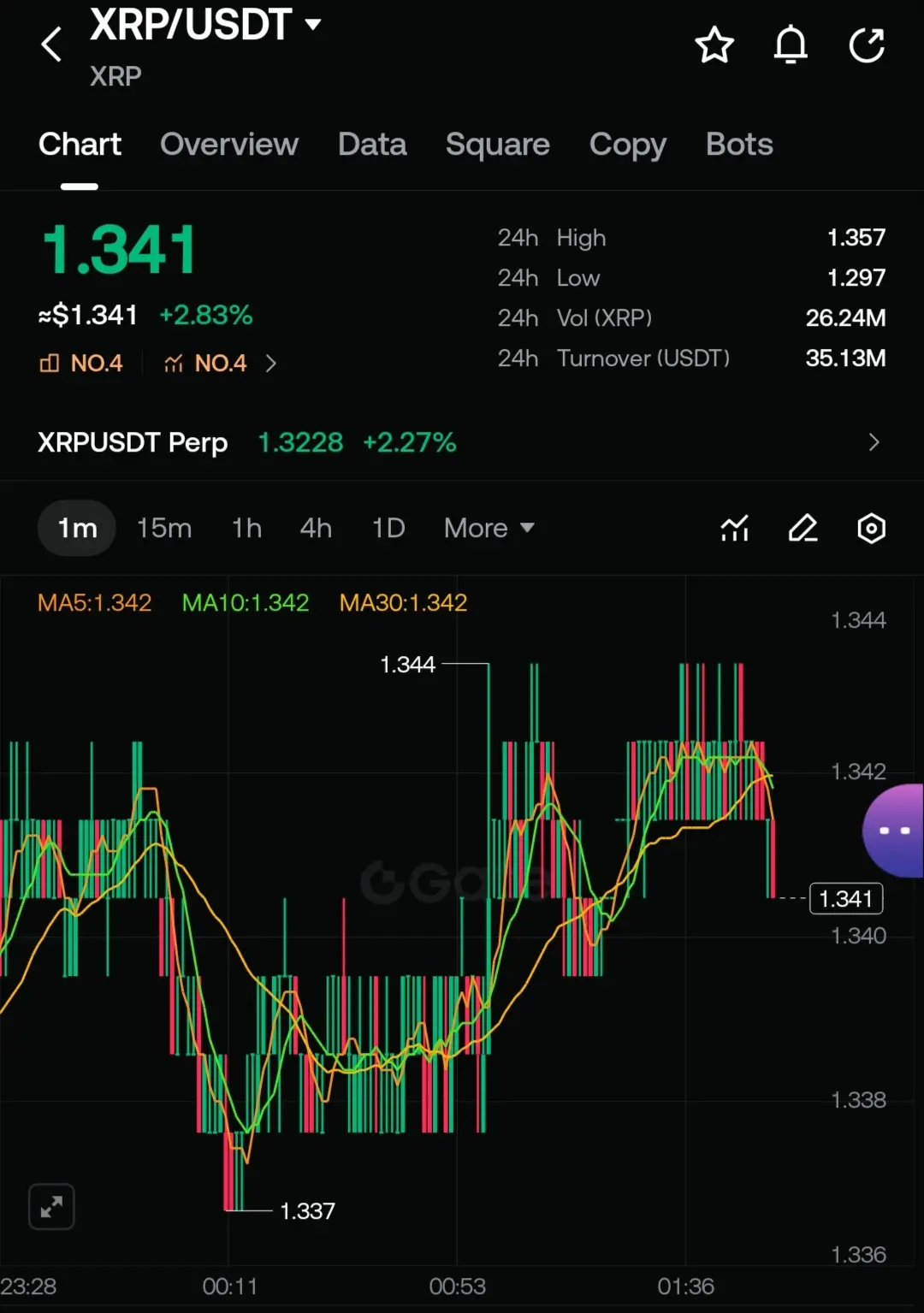Image resolution: width=924 pixels, height=1313 pixels.
Task: Open rankings chevron next to NO.4
Action: coord(271,364)
